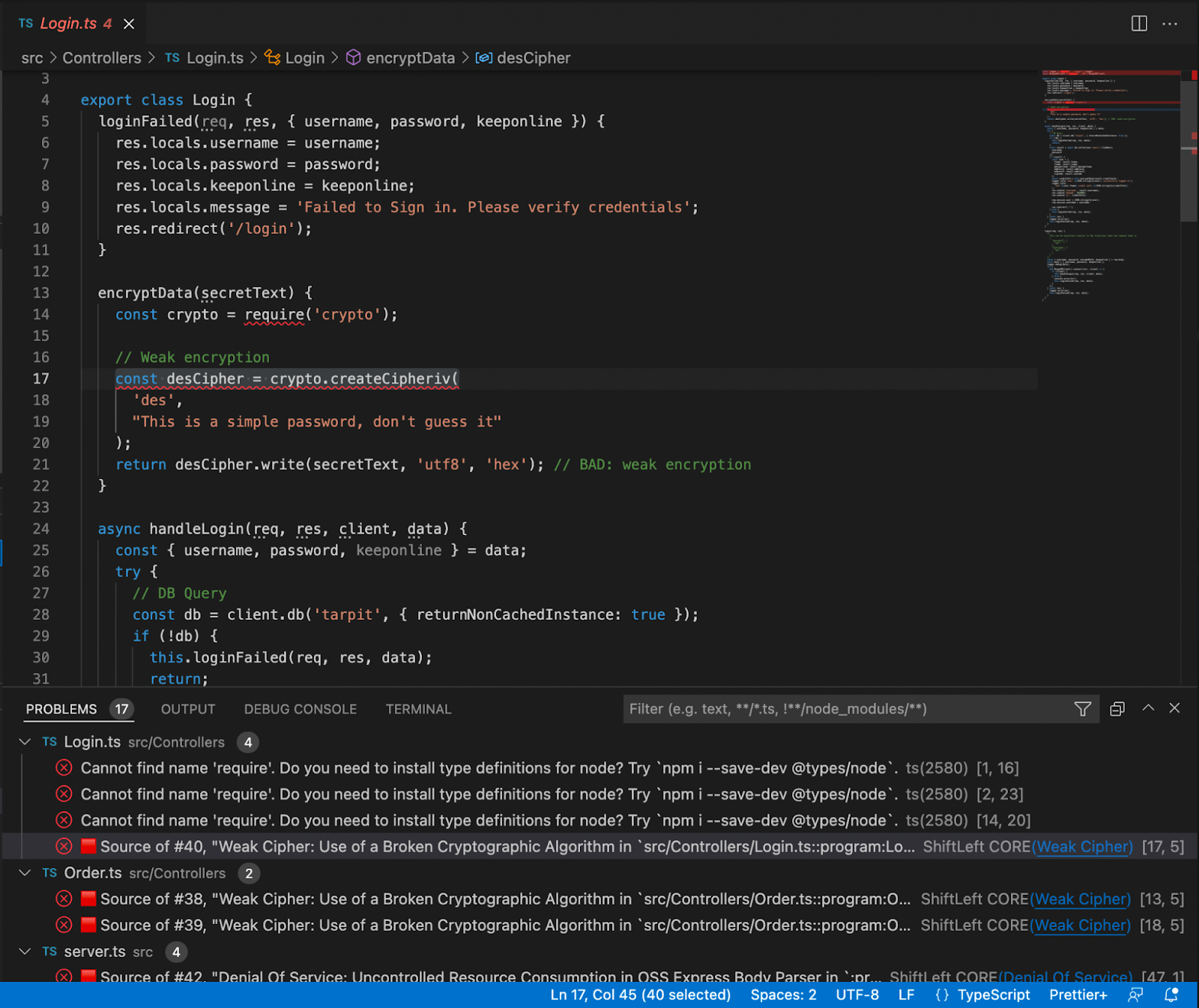Click line number 17 in the gutter
Viewport: 1199px width, 1008px height.
[40, 378]
